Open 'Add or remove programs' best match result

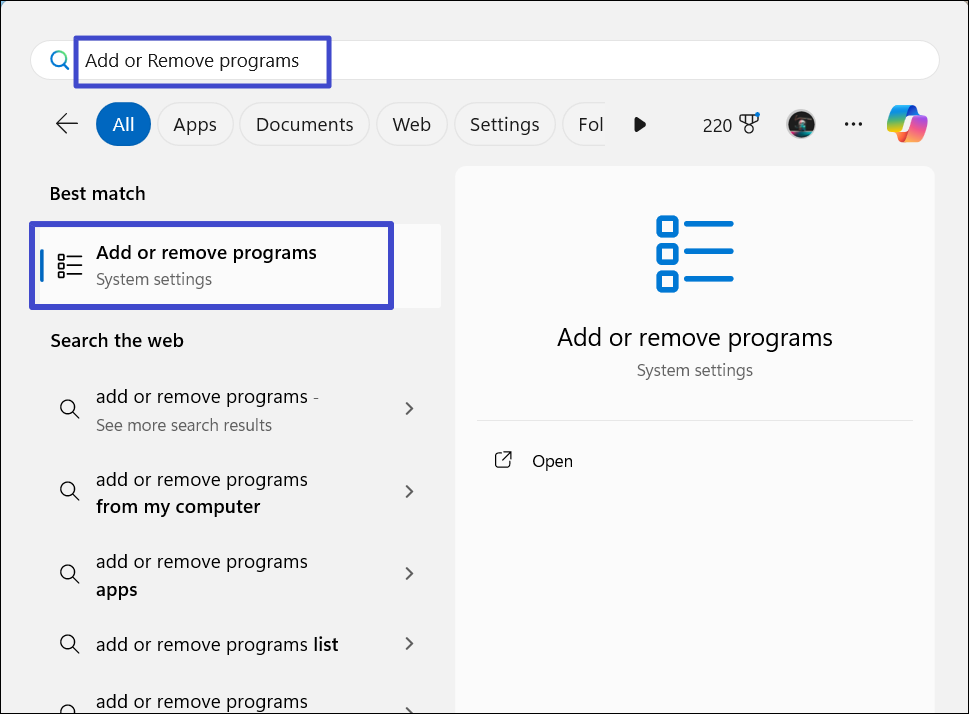pos(237,266)
